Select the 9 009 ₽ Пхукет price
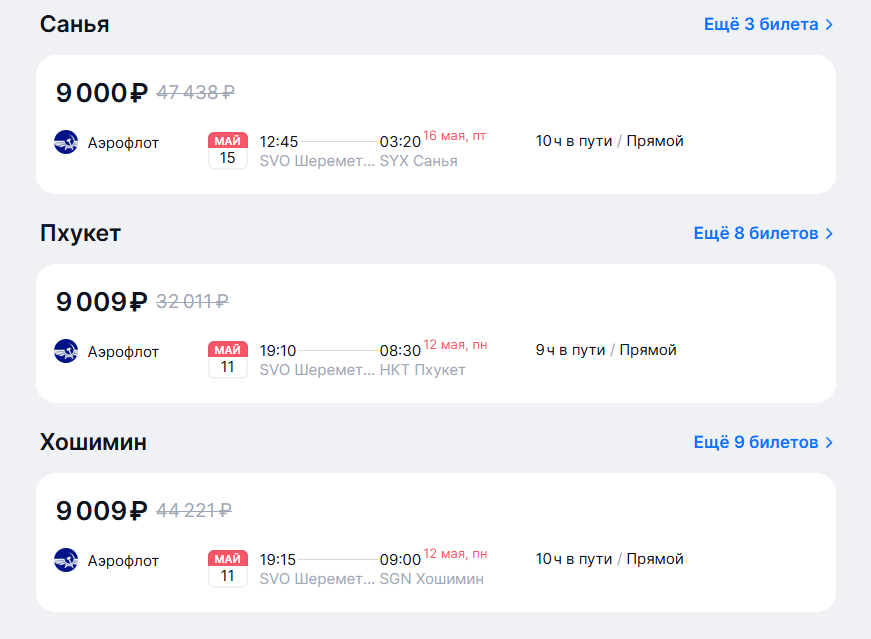The width and height of the screenshot is (871, 639). coord(102,302)
